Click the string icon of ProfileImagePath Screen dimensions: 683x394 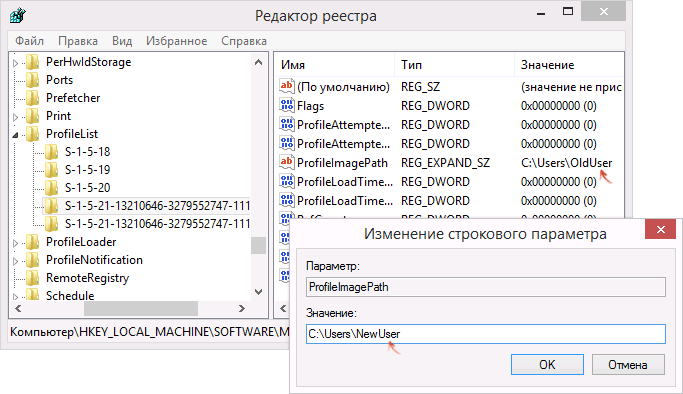pos(286,162)
